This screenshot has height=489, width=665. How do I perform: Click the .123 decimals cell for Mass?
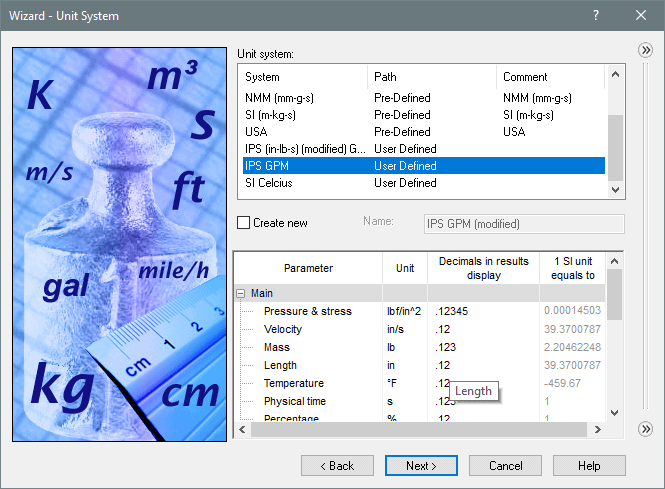click(x=483, y=347)
